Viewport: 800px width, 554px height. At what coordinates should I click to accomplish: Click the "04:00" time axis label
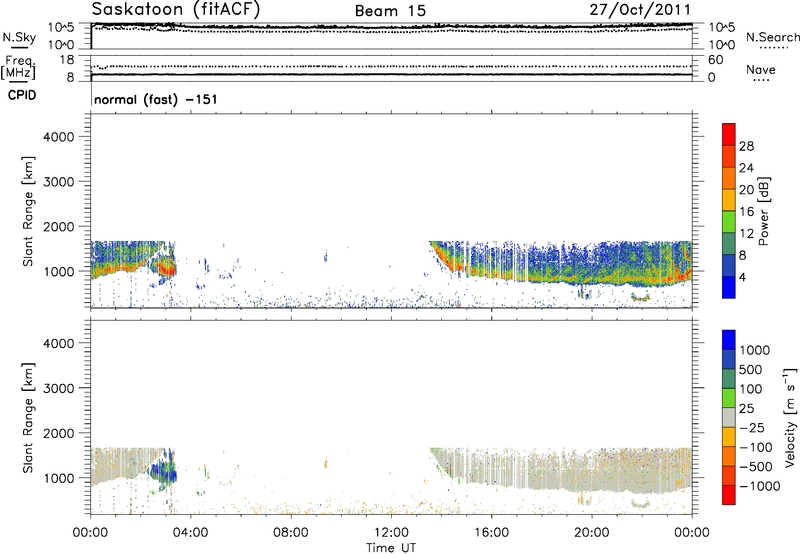(x=190, y=533)
